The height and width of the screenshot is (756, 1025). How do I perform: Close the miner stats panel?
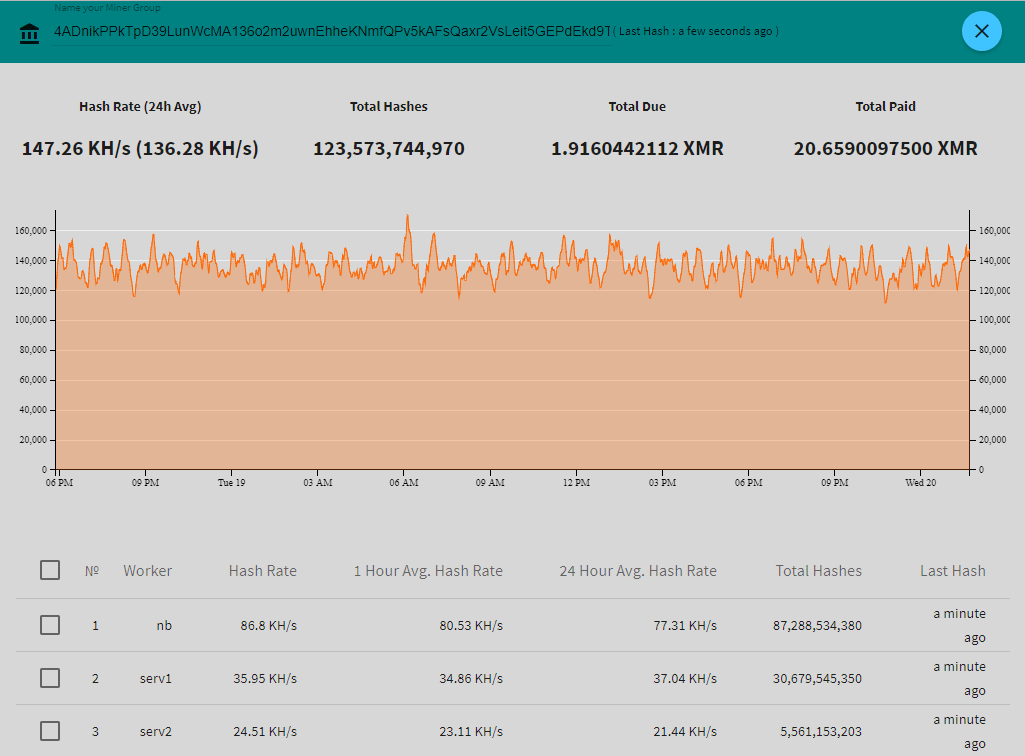click(981, 31)
